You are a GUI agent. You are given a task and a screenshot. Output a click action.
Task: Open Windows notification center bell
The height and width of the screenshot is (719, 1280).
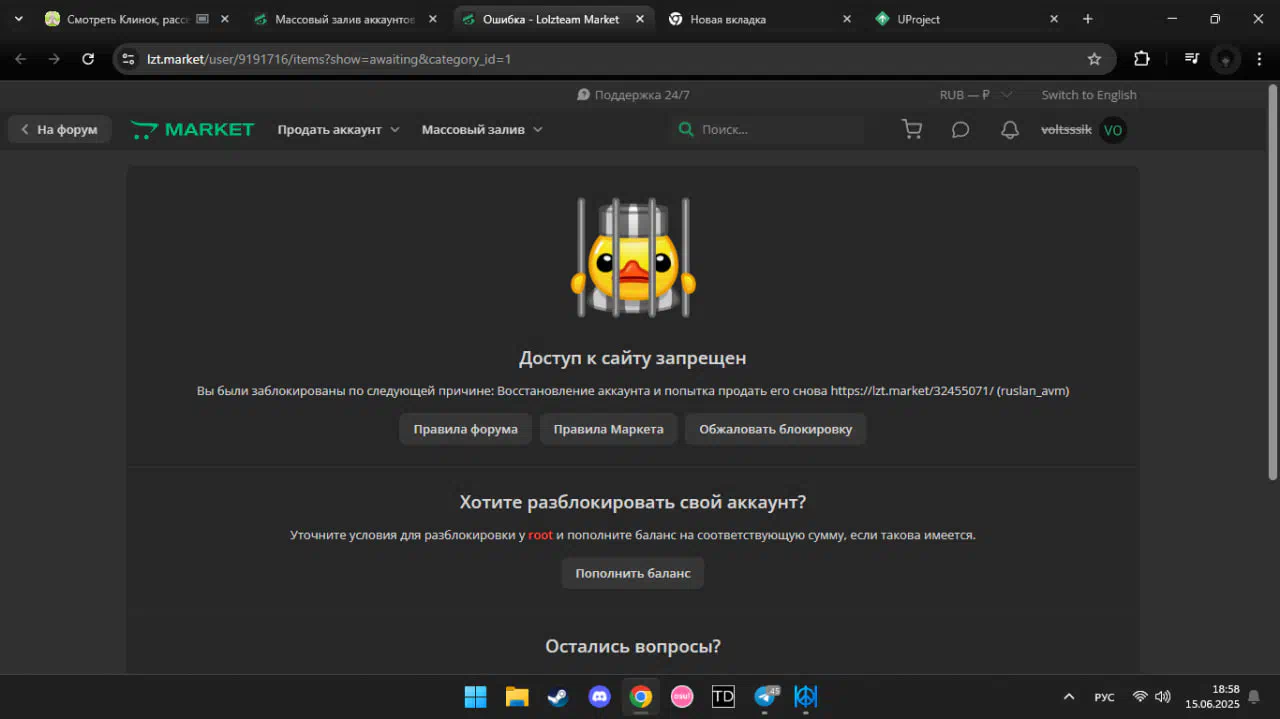1253,697
